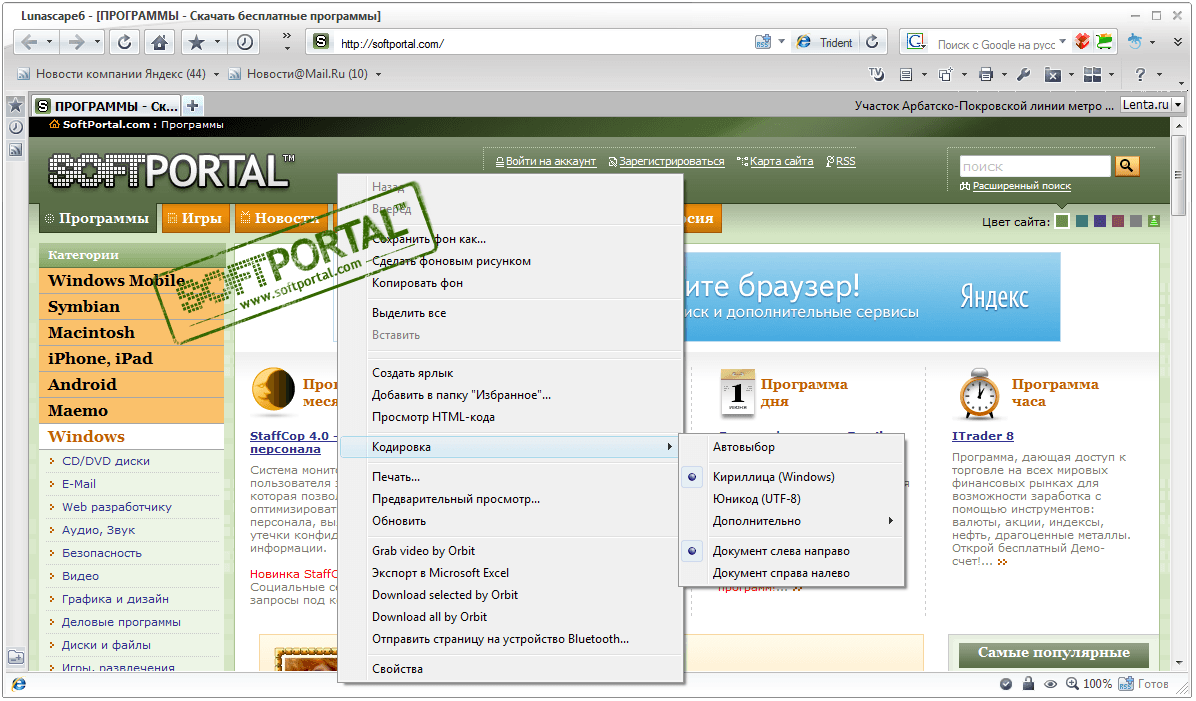Open Favorites star dropdown arrow
The height and width of the screenshot is (701, 1196).
point(217,43)
